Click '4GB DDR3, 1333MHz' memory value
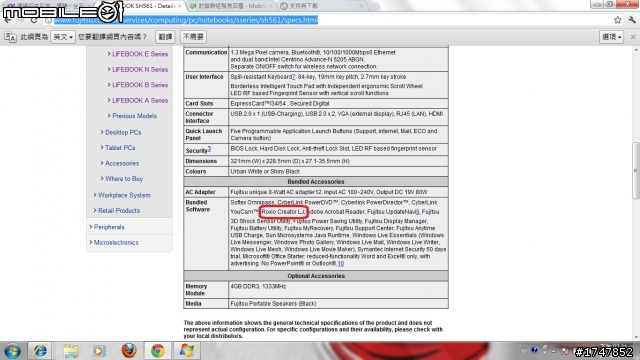Viewport: 640px width, 360px height. pos(258,287)
